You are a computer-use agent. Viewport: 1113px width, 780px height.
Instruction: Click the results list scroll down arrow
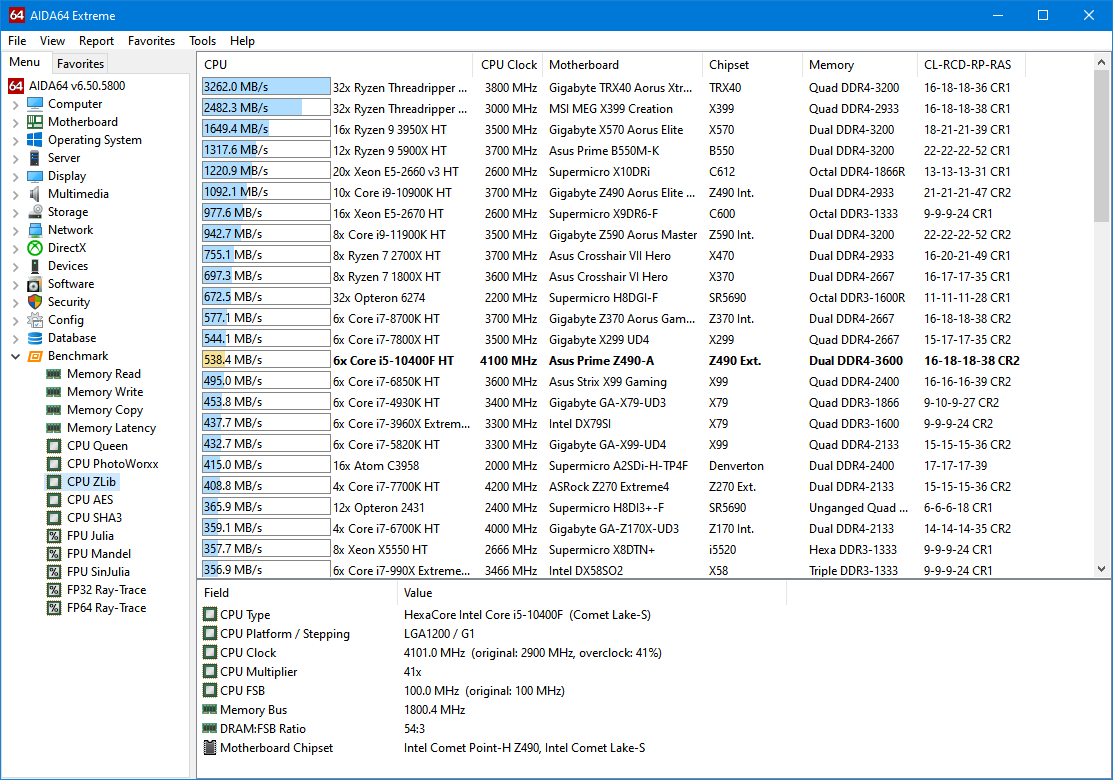[1101, 568]
